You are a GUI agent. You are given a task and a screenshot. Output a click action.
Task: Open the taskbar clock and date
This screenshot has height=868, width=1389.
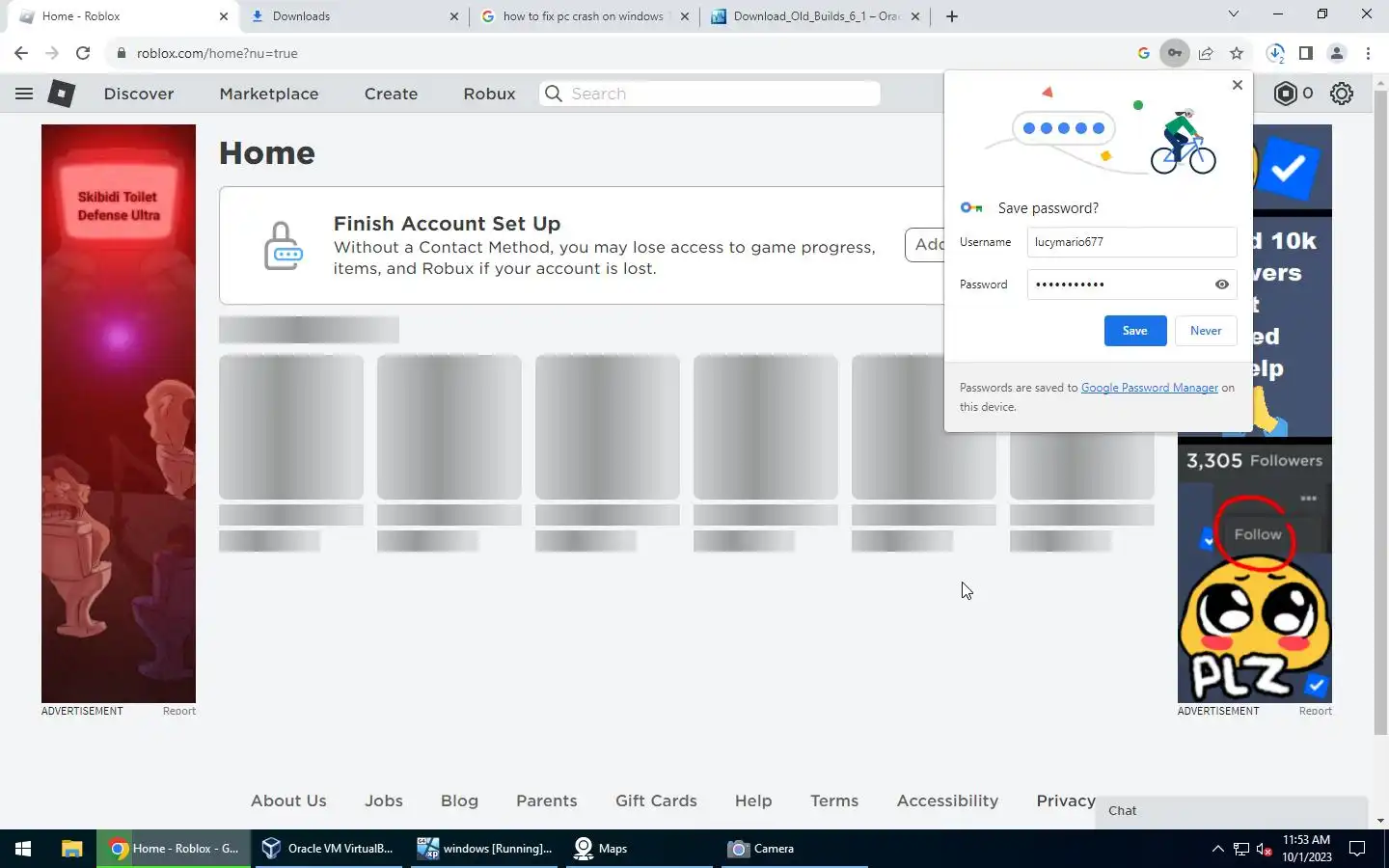click(x=1307, y=849)
